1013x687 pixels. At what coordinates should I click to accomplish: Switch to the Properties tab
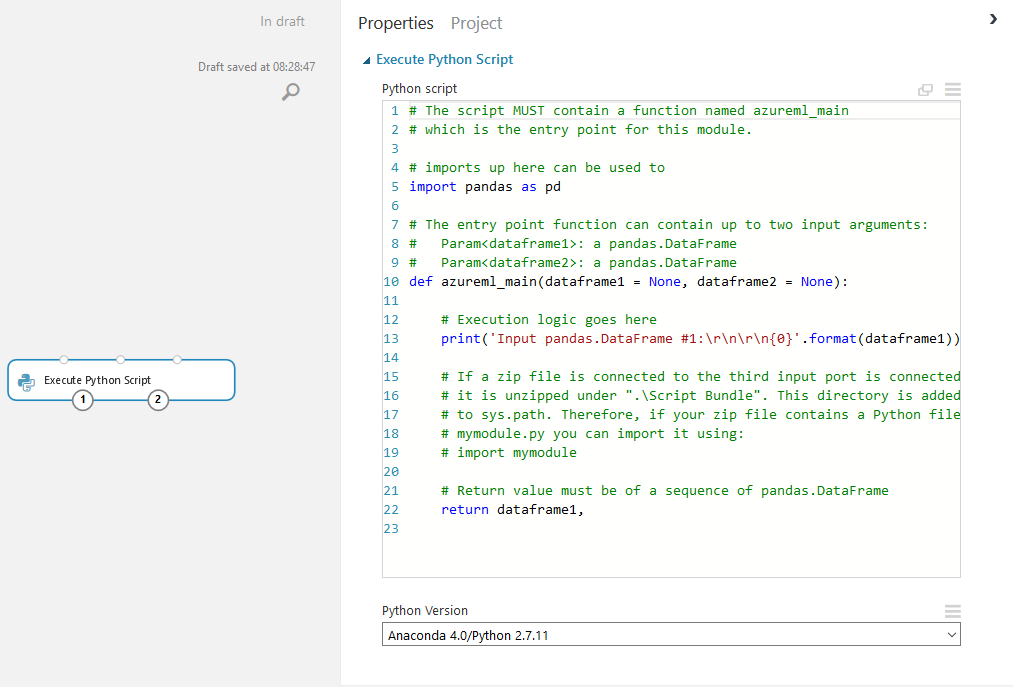395,23
